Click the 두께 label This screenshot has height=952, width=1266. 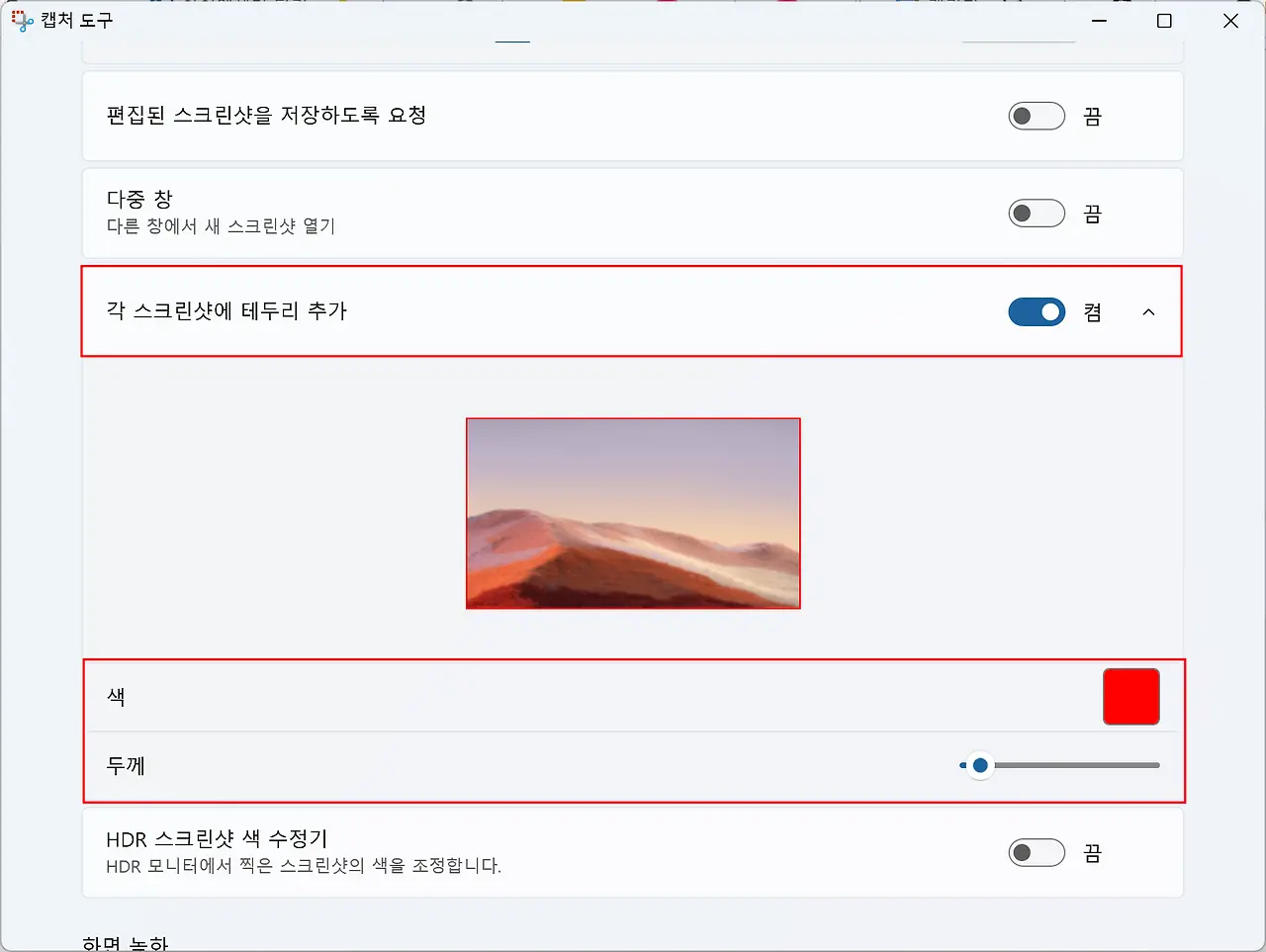click(x=122, y=764)
